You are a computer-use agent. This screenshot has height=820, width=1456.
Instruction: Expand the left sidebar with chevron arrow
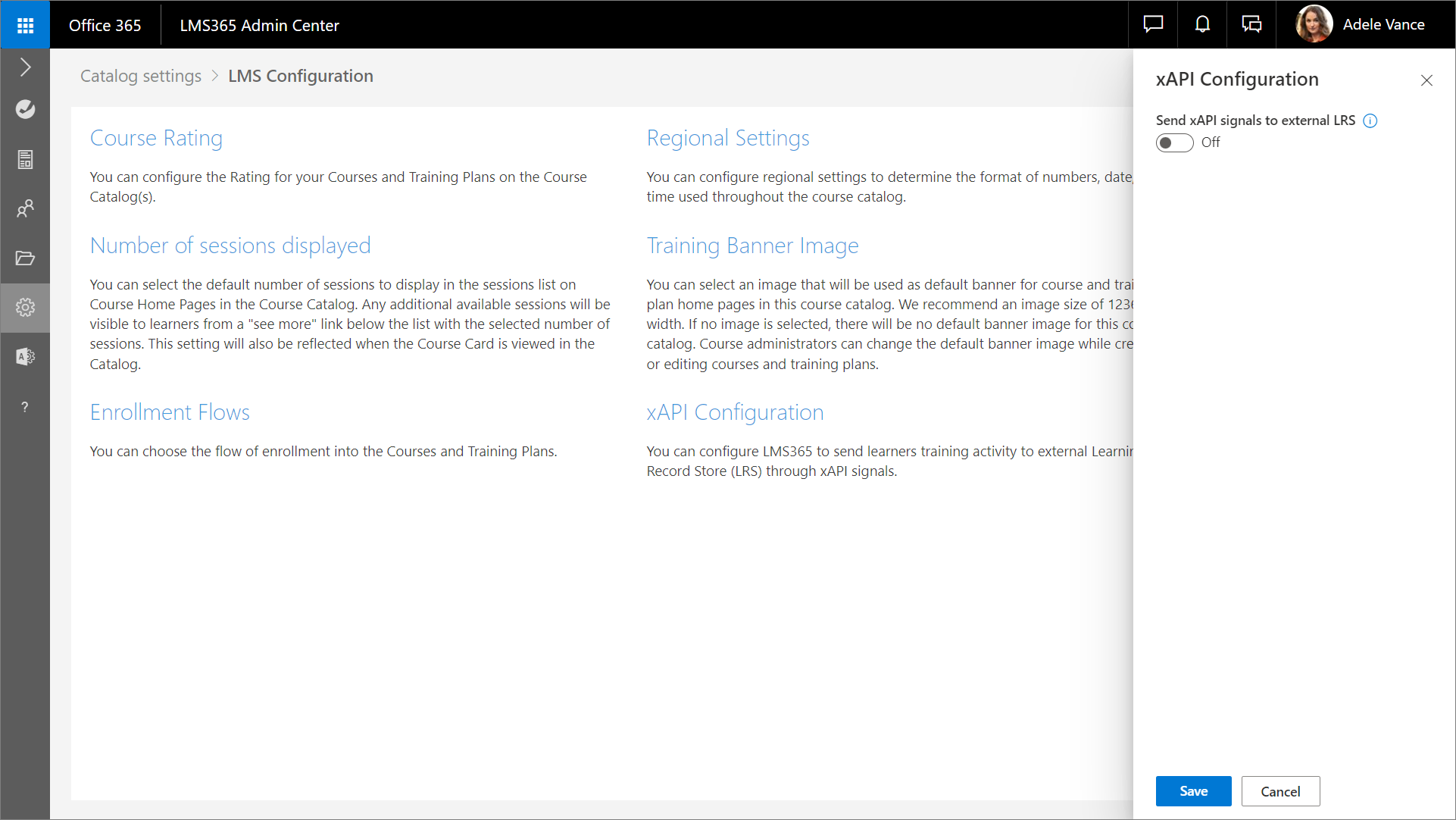click(x=25, y=67)
